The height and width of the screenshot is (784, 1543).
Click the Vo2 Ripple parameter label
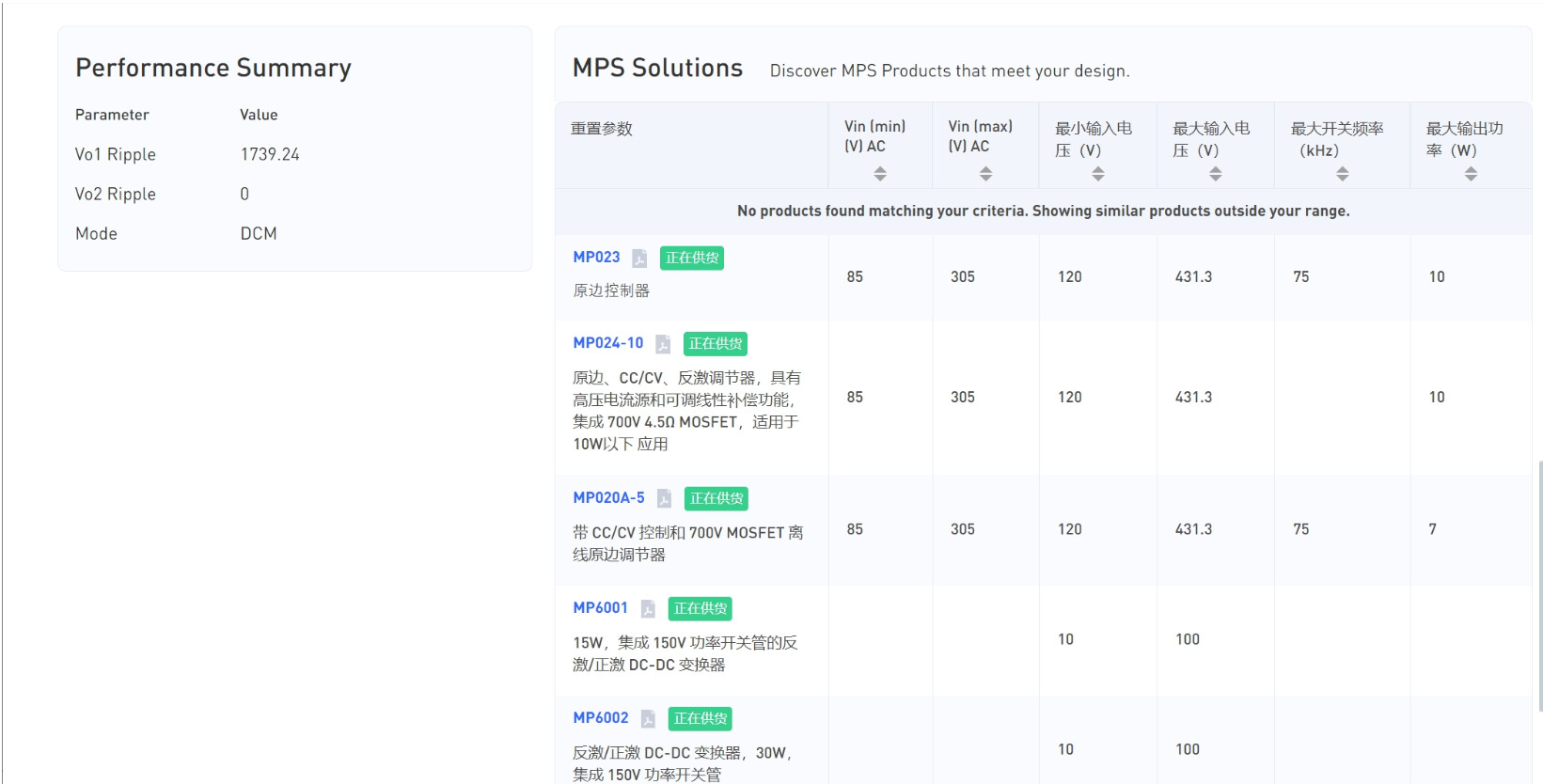[x=116, y=194]
